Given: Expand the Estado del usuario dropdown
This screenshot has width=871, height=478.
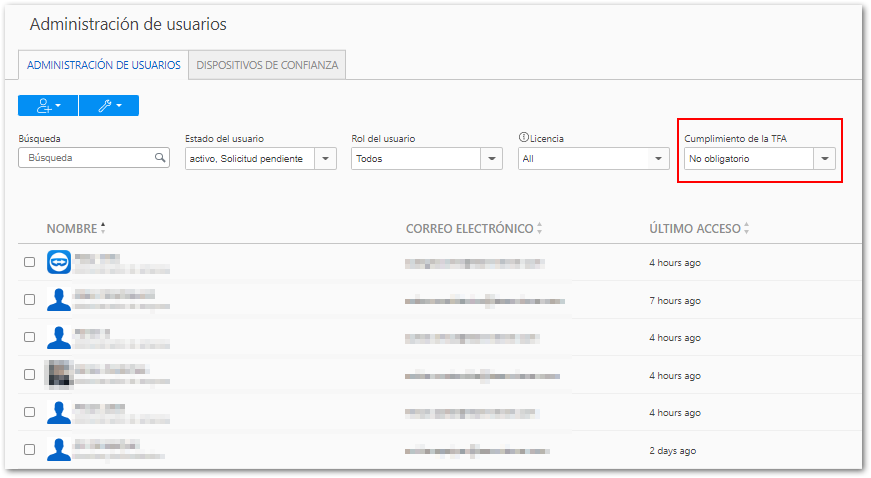Looking at the screenshot, I should pos(326,158).
